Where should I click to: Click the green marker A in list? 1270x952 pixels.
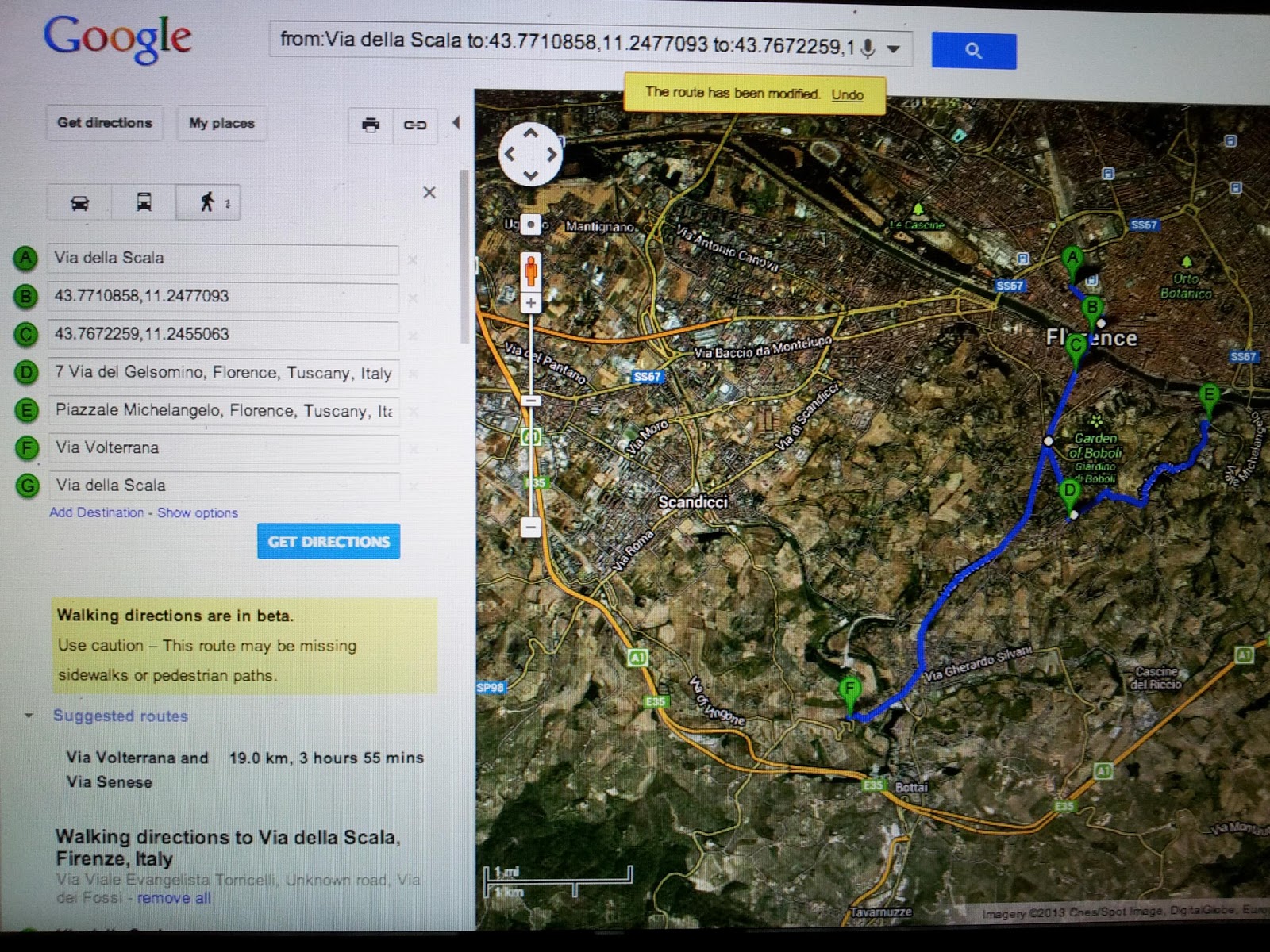(26, 258)
